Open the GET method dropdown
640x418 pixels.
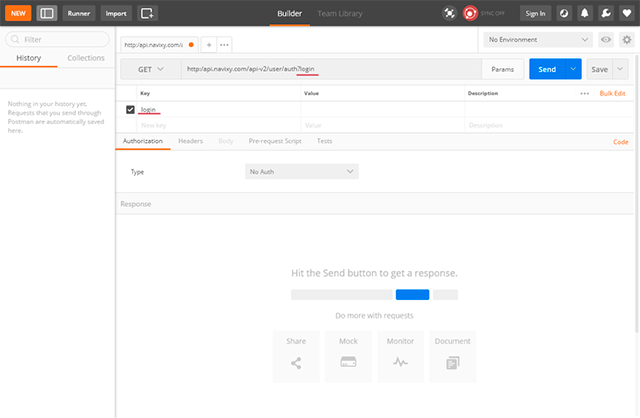pos(151,69)
